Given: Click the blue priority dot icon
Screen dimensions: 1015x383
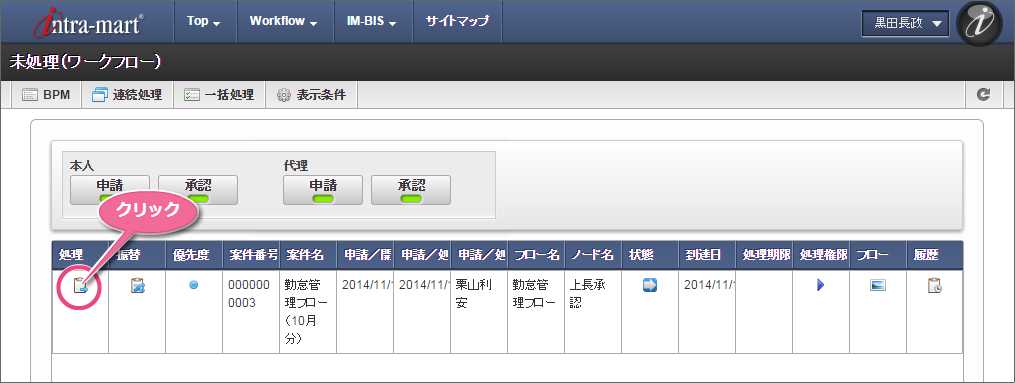Looking at the screenshot, I should click(x=194, y=285).
